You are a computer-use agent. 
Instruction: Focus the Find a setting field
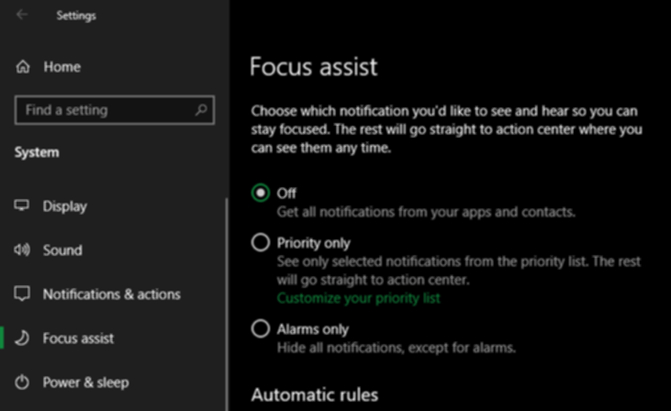coord(115,110)
